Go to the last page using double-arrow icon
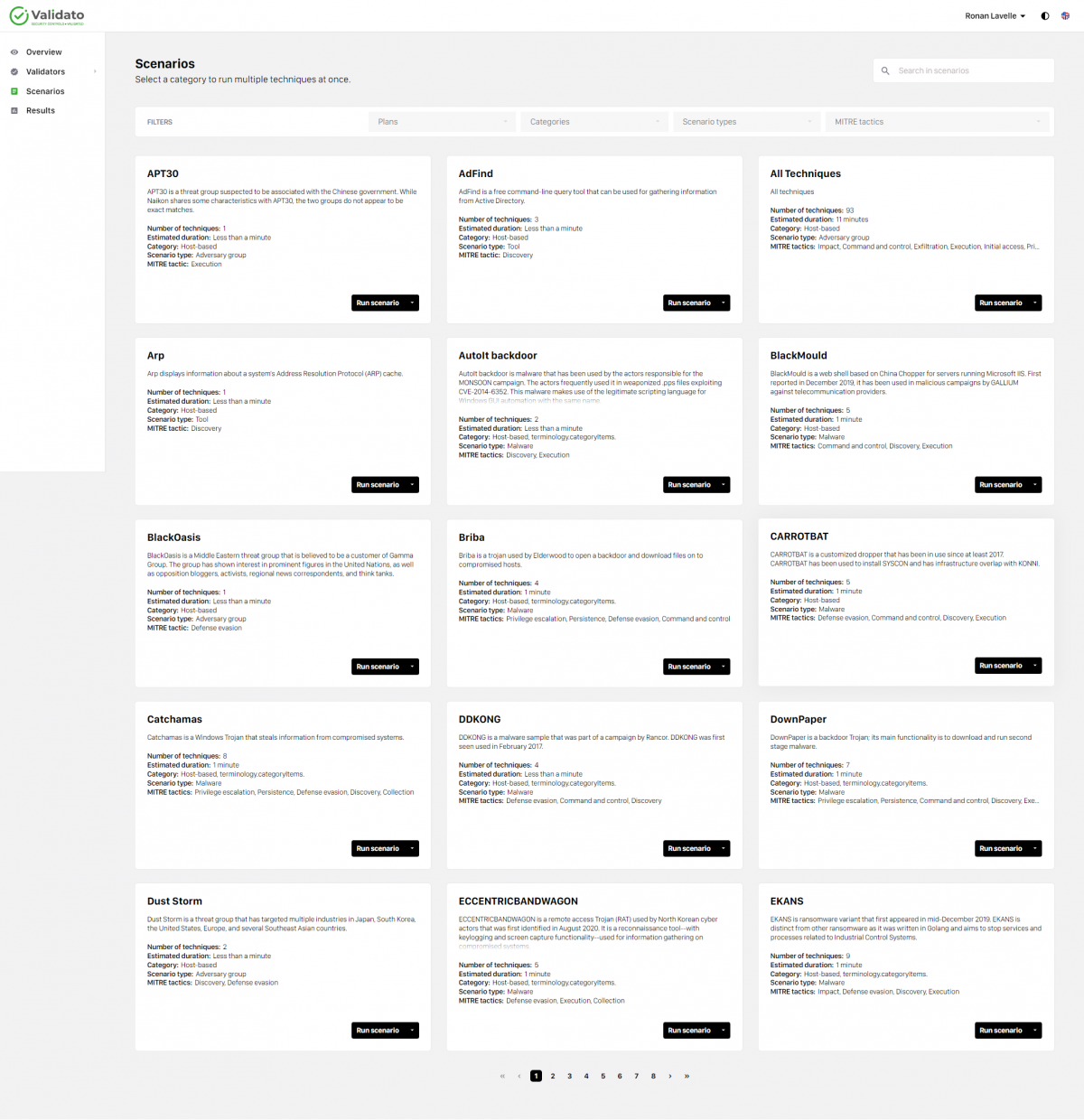Screen dimensions: 1084x1120 coord(687,1076)
